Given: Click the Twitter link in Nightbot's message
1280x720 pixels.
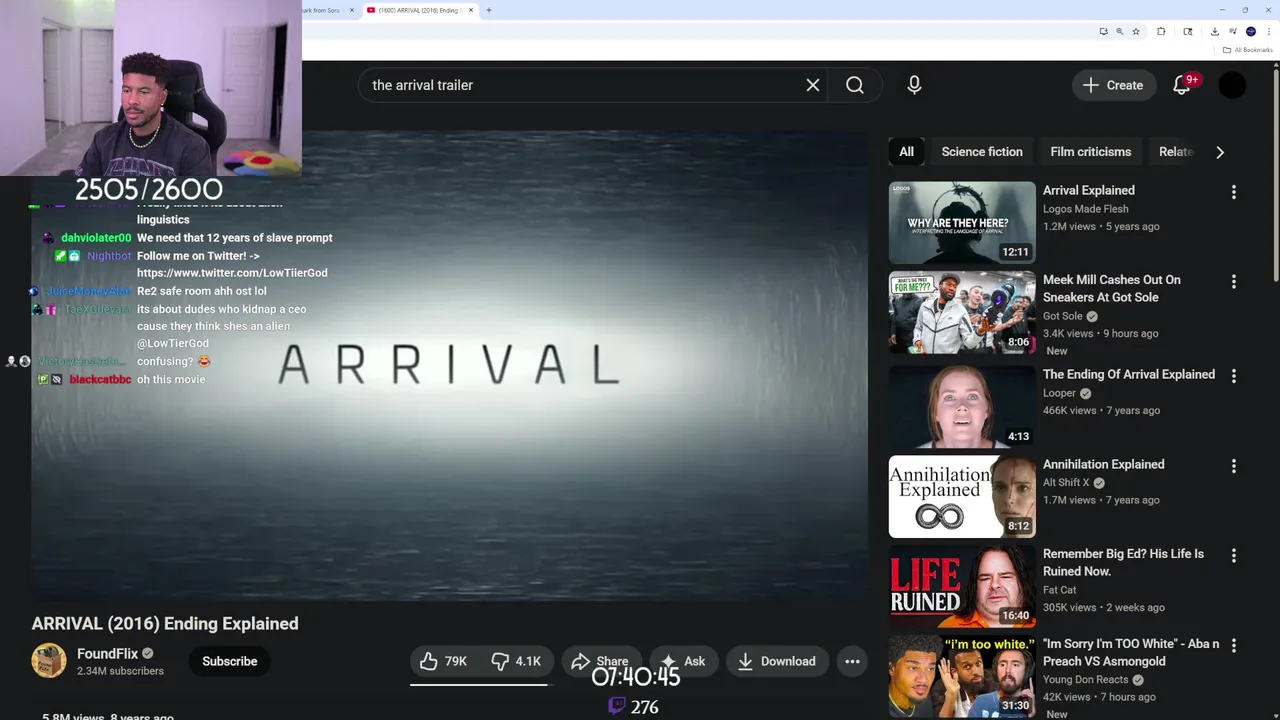Looking at the screenshot, I should pyautogui.click(x=232, y=273).
